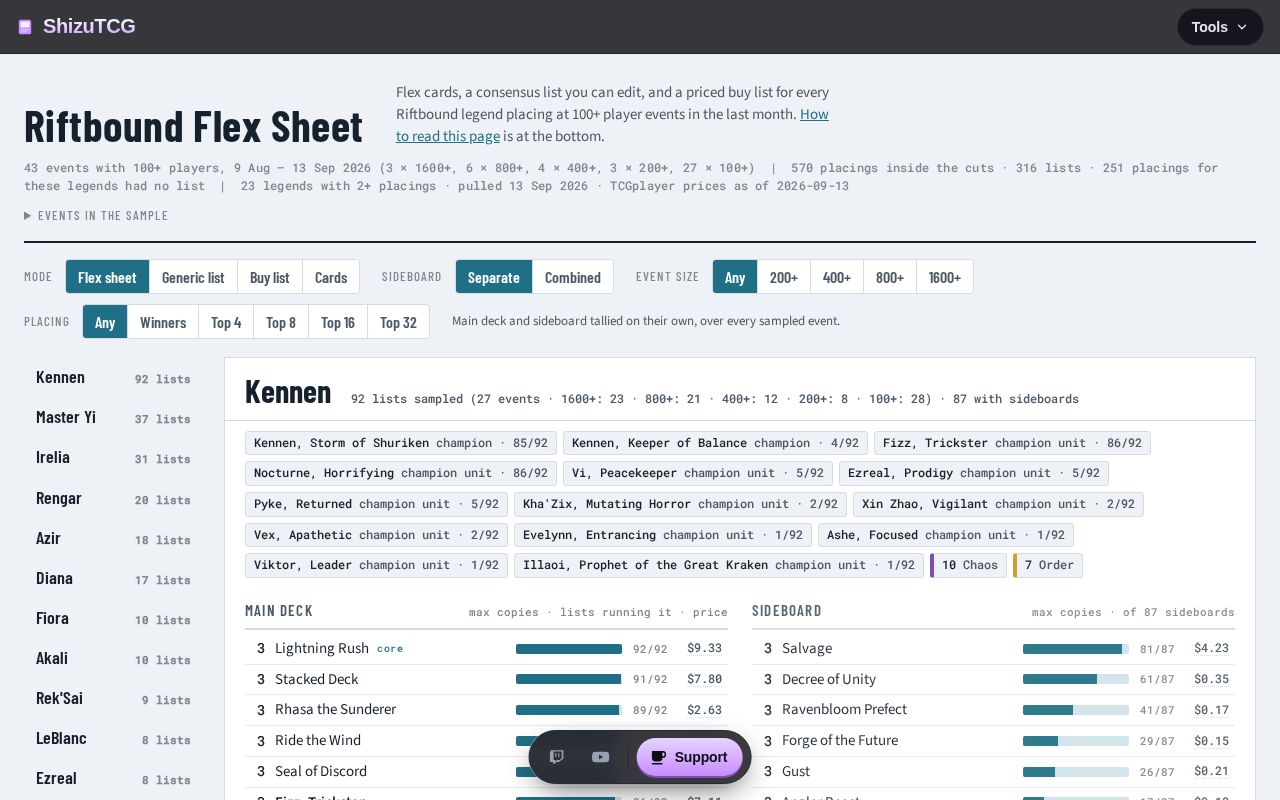
Task: Select Diana in the legend list
Action: pos(113,579)
